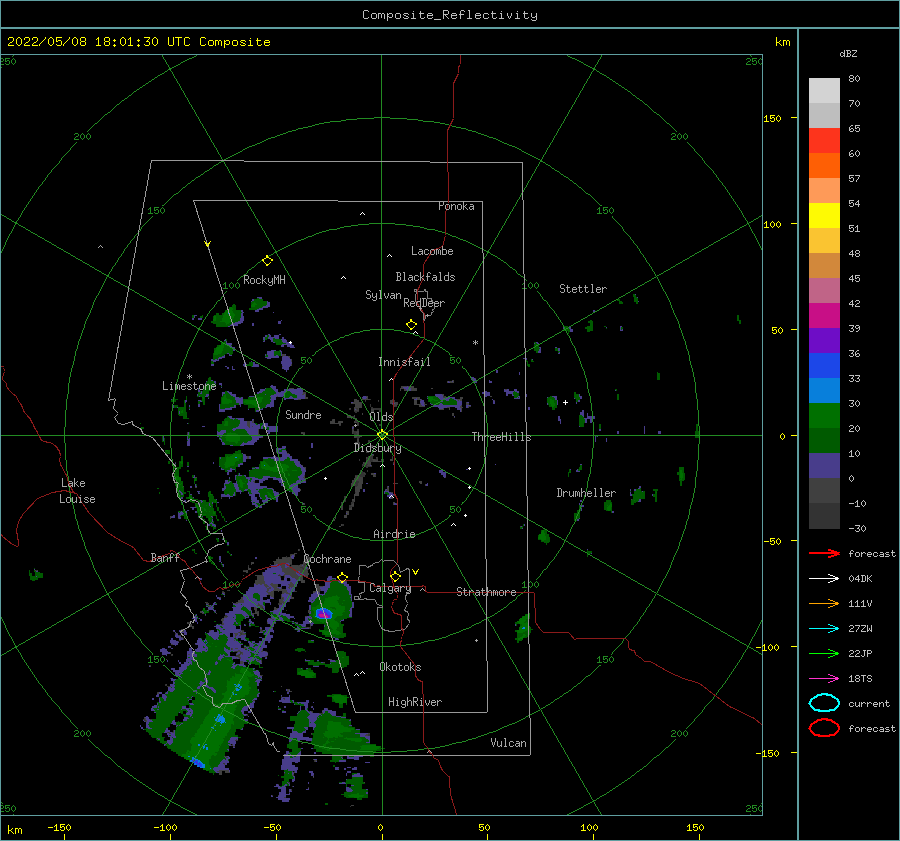This screenshot has width=900, height=841.
Task: Click the white asterisk marker above Limestone
Action: 189,377
